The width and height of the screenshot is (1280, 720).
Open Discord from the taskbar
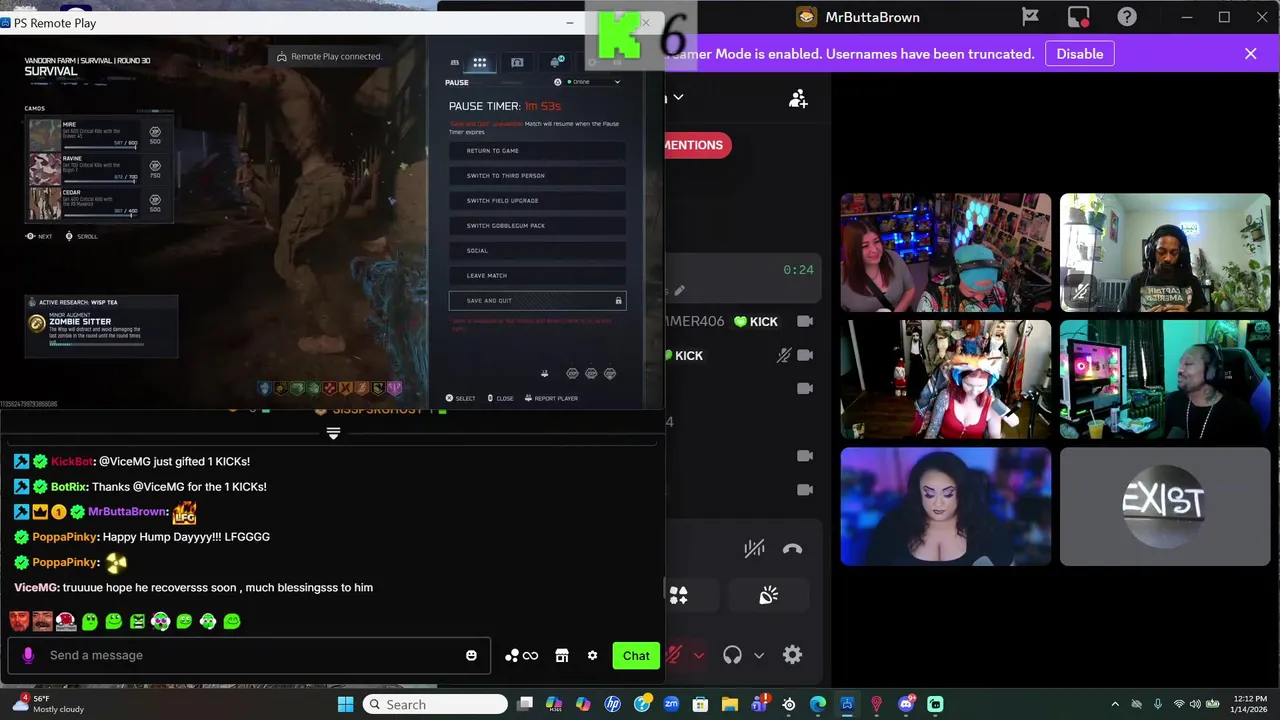(x=906, y=704)
